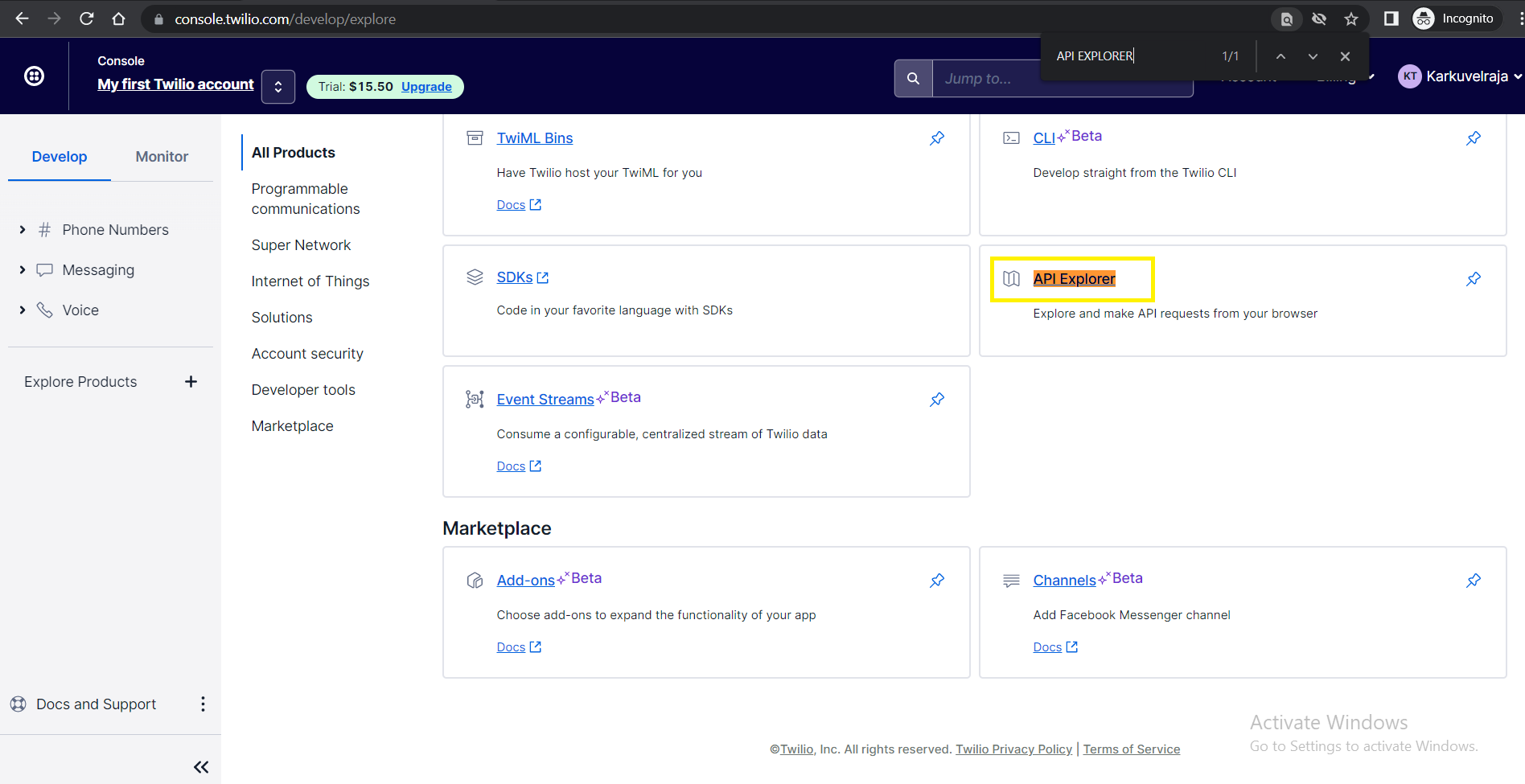The width and height of the screenshot is (1525, 784).
Task: Select All Products category
Action: (294, 153)
